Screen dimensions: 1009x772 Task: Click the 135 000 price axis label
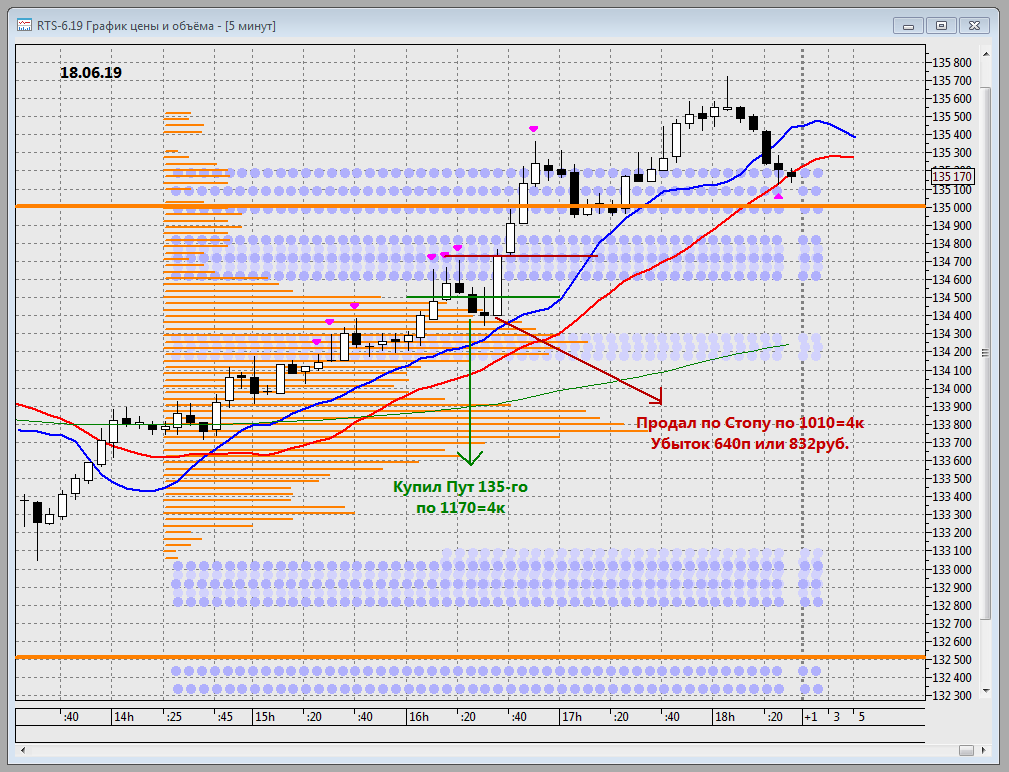pos(952,207)
